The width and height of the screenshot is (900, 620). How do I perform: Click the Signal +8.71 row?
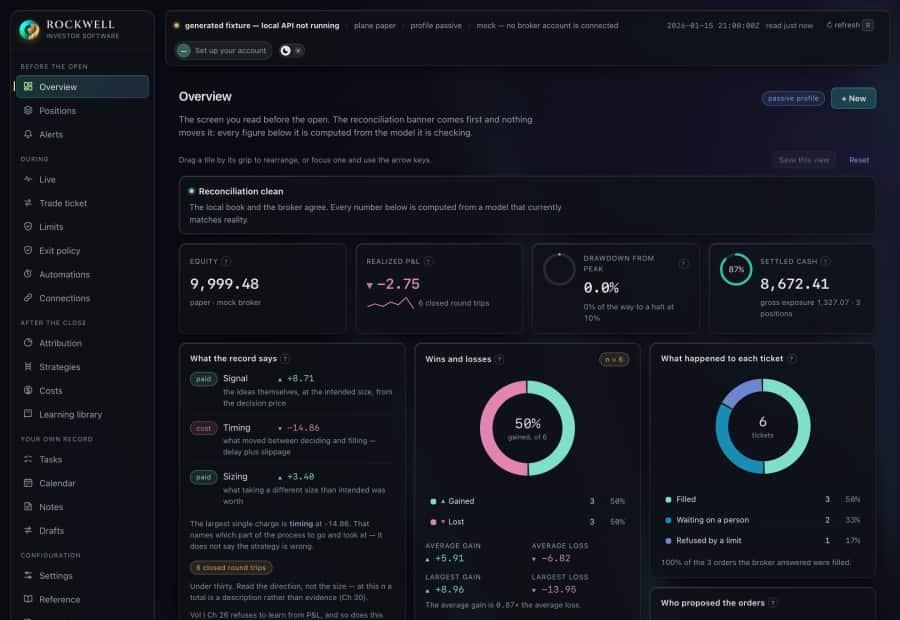point(292,390)
